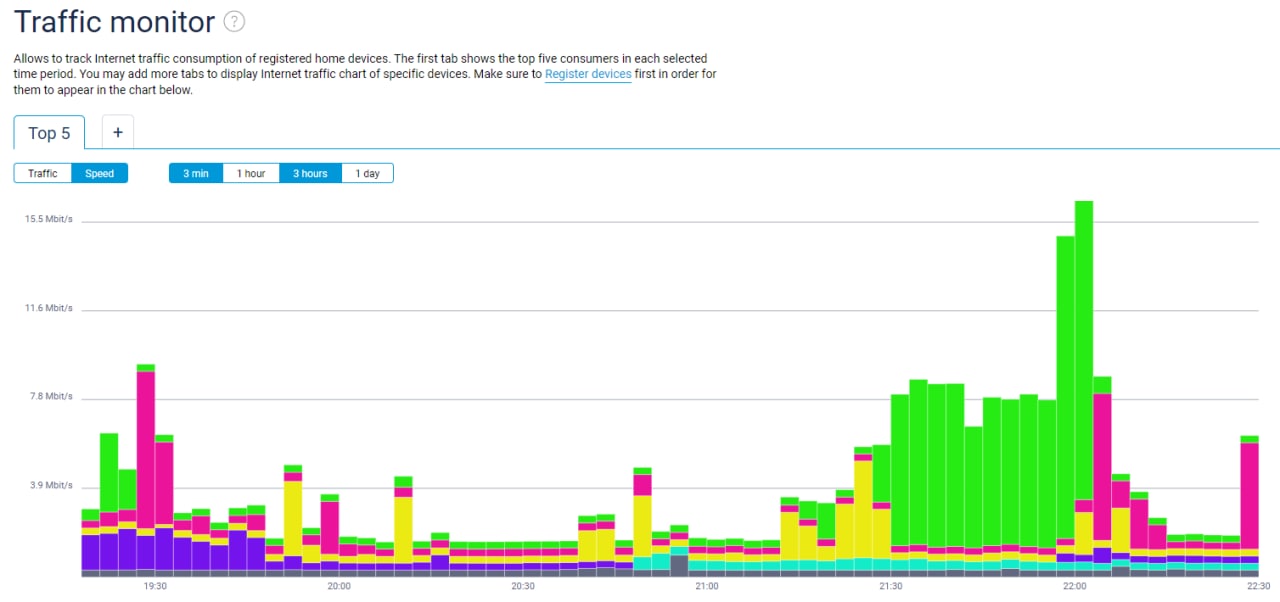Add a new tab with plus button
The height and width of the screenshot is (602, 1280).
click(117, 132)
